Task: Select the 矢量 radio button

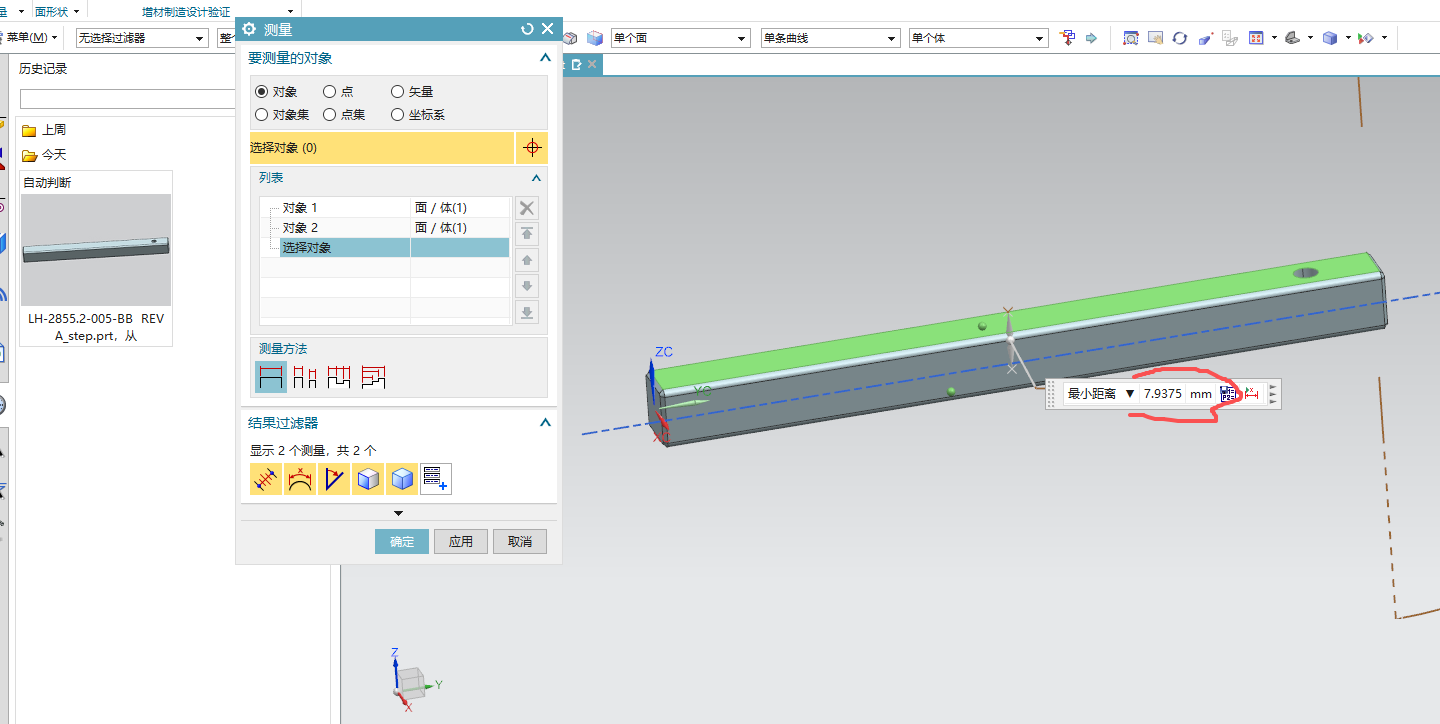Action: 398,92
